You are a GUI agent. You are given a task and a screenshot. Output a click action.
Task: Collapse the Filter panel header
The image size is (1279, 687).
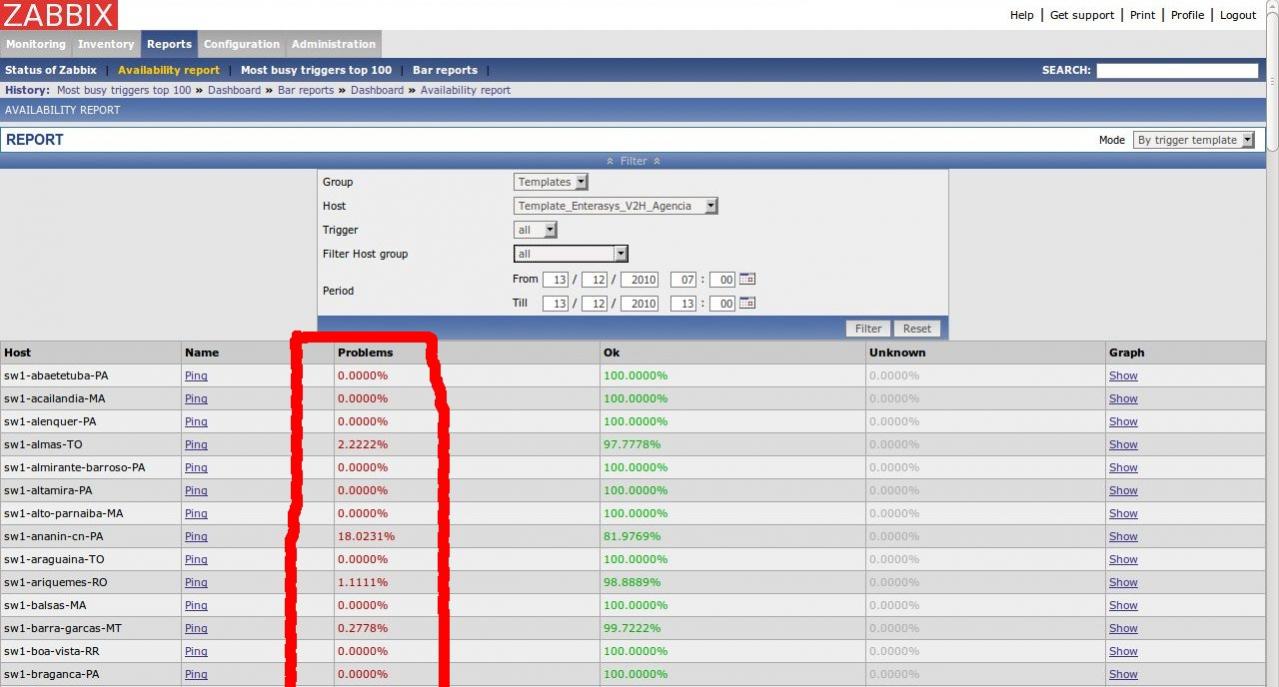(633, 161)
